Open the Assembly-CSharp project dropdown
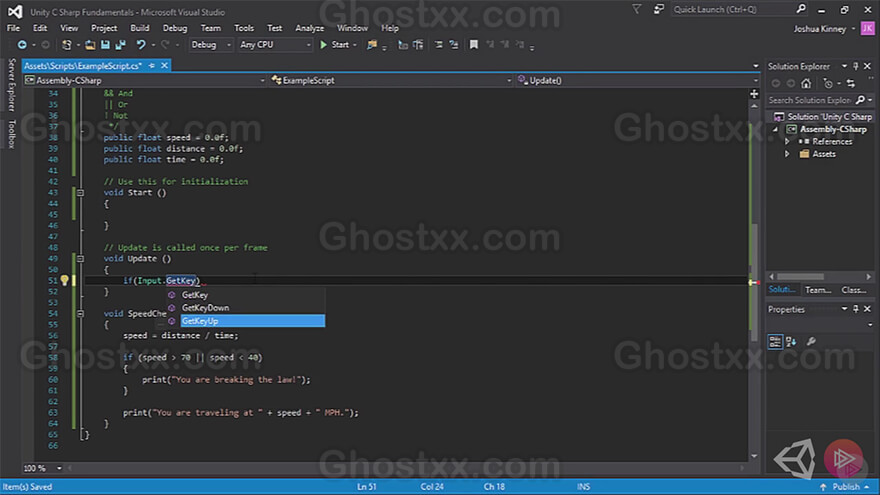The width and height of the screenshot is (880, 495). click(x=145, y=81)
